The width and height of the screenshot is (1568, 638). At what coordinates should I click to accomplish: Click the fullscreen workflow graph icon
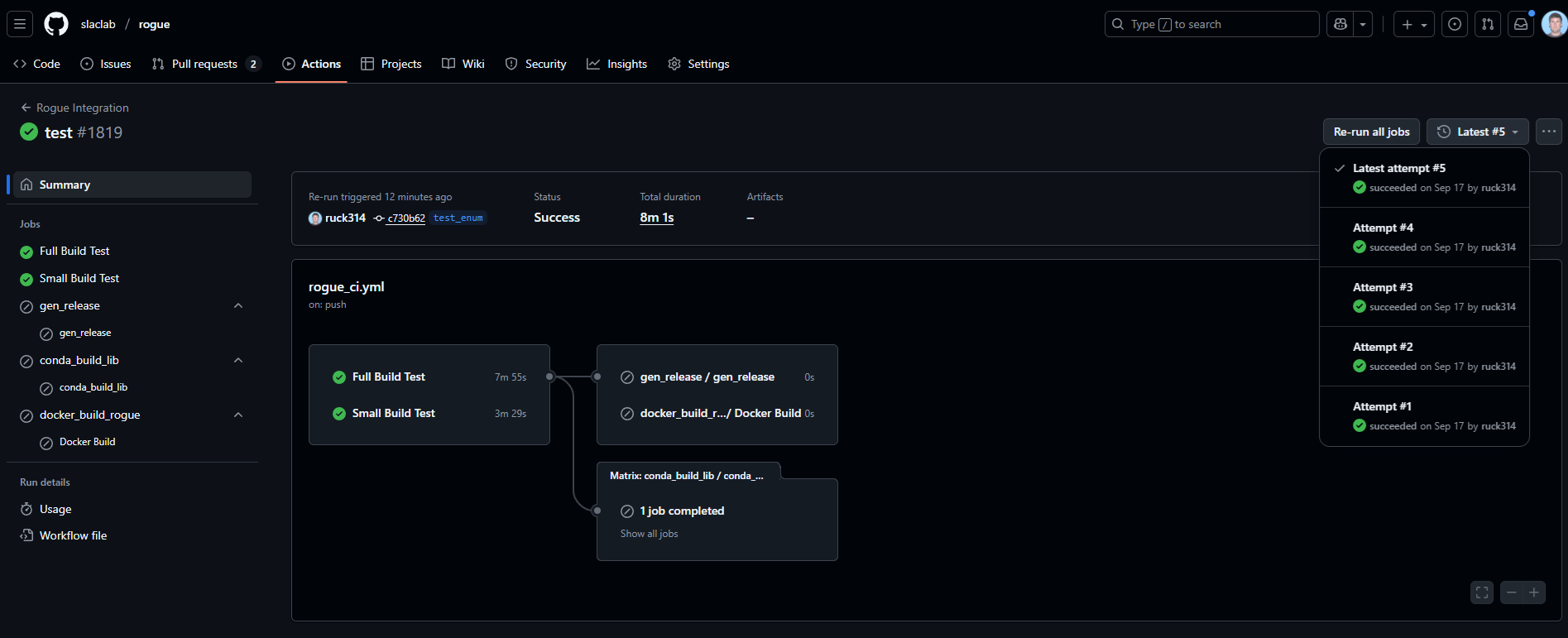(x=1482, y=592)
